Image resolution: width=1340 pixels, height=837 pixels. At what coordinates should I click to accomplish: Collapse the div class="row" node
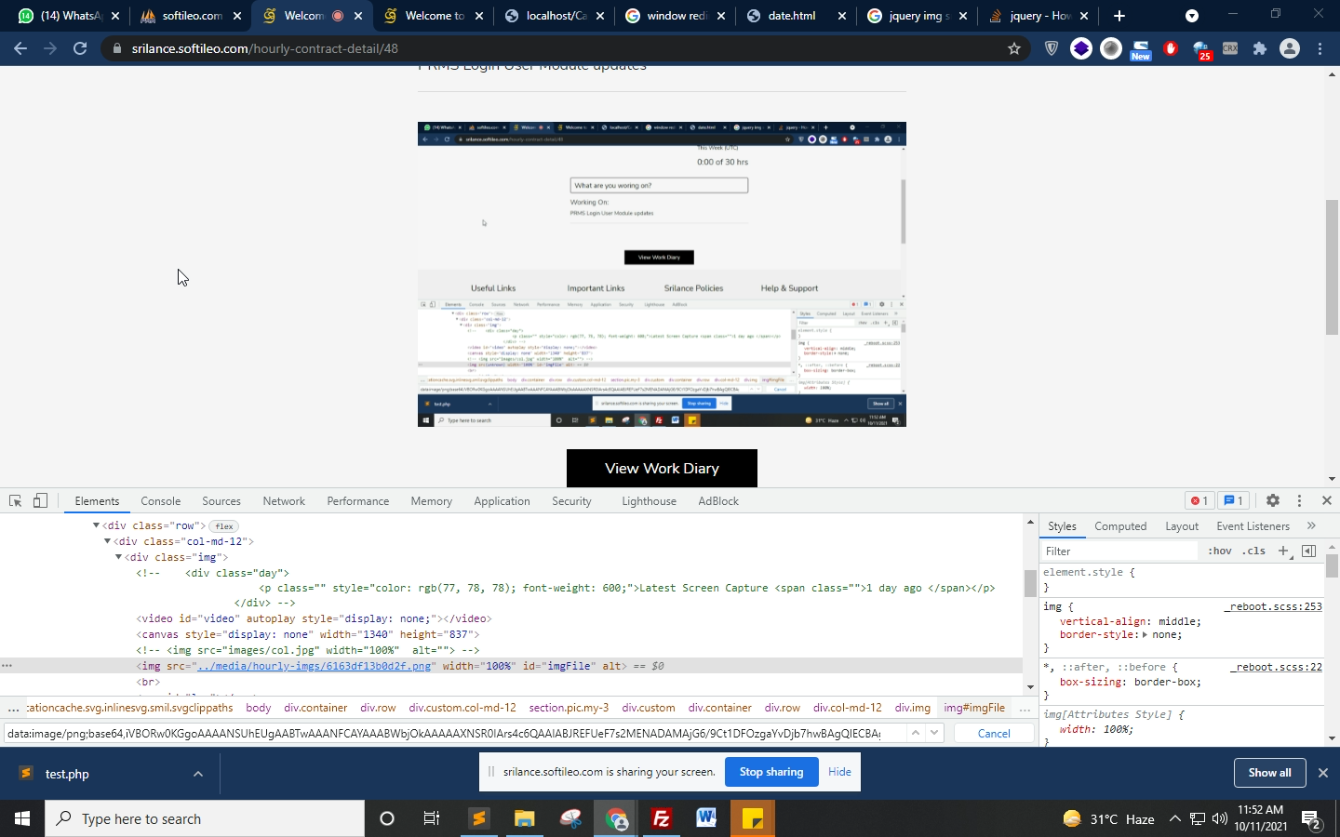point(97,526)
